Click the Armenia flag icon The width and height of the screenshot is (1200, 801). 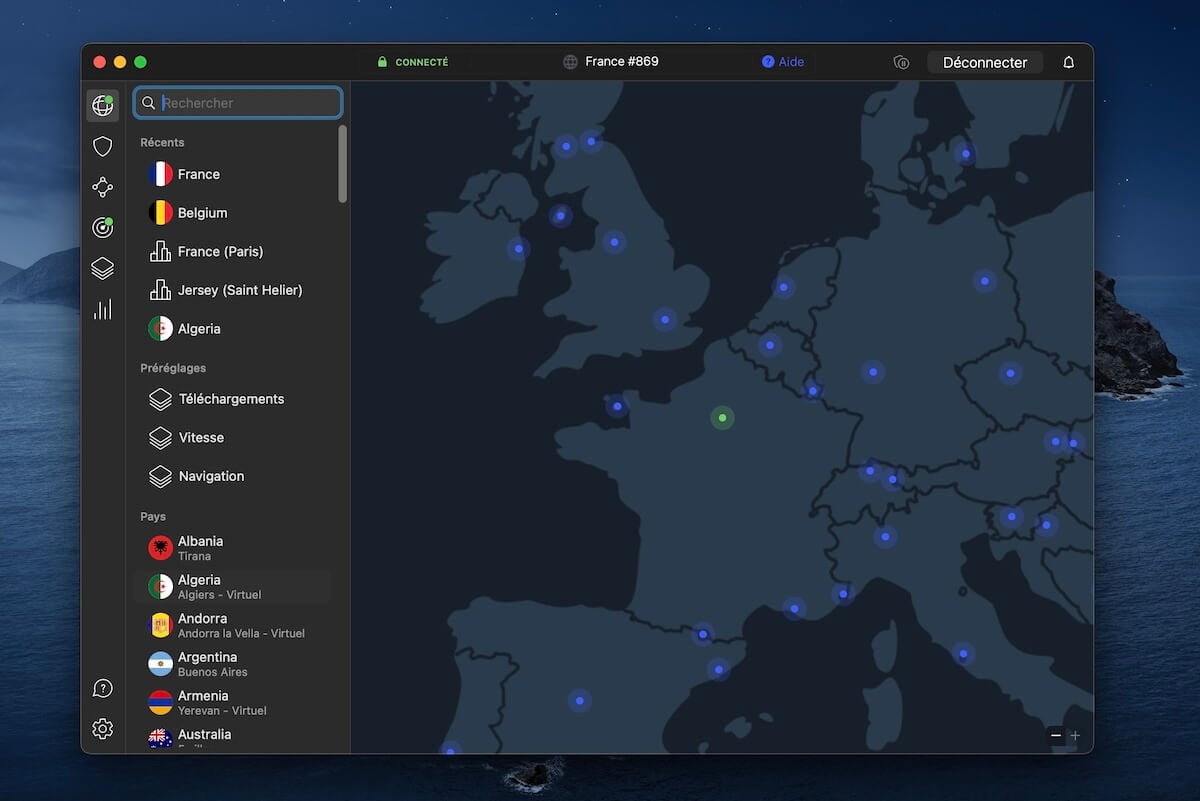coord(160,703)
